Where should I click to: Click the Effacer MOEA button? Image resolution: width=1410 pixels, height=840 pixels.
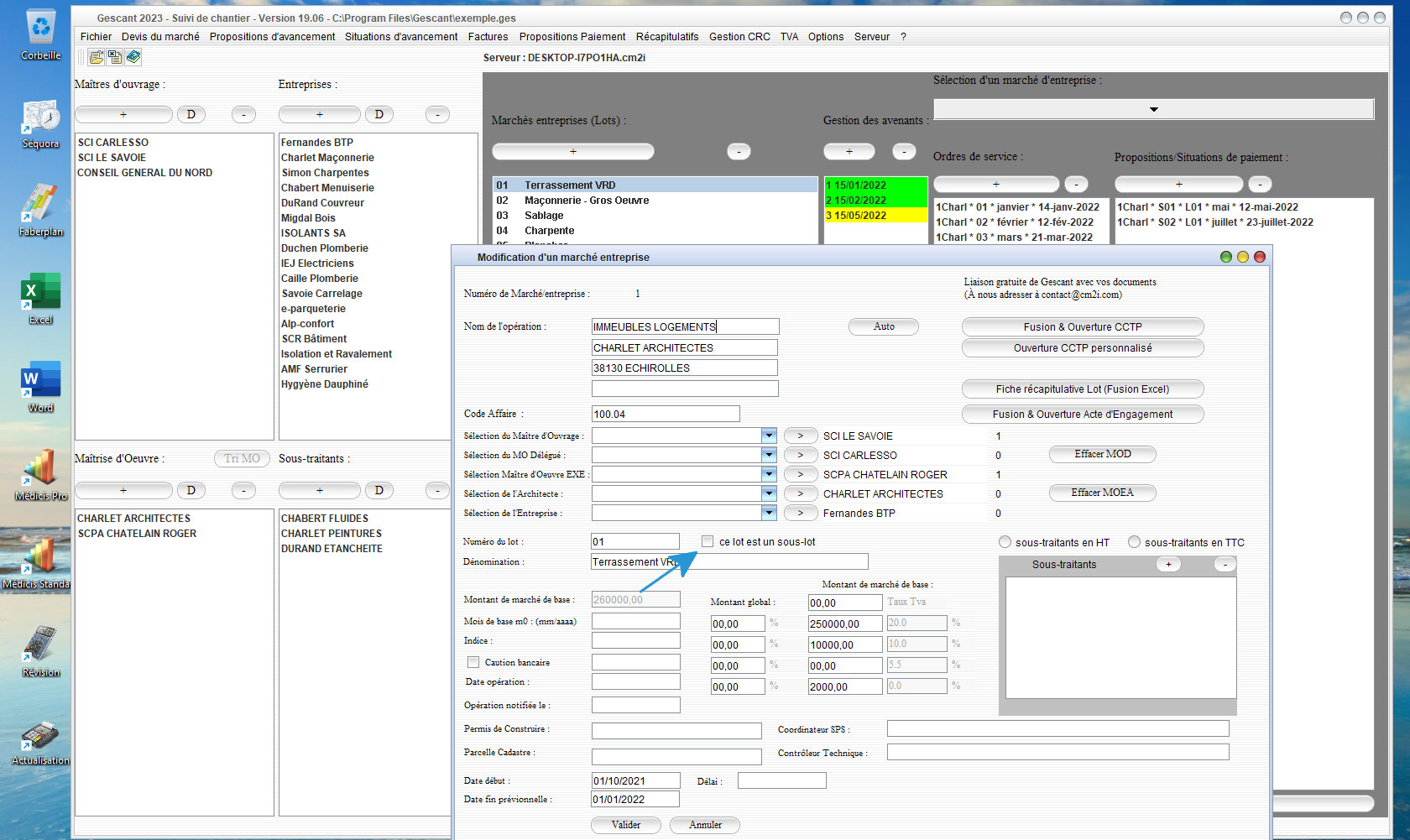[1103, 493]
